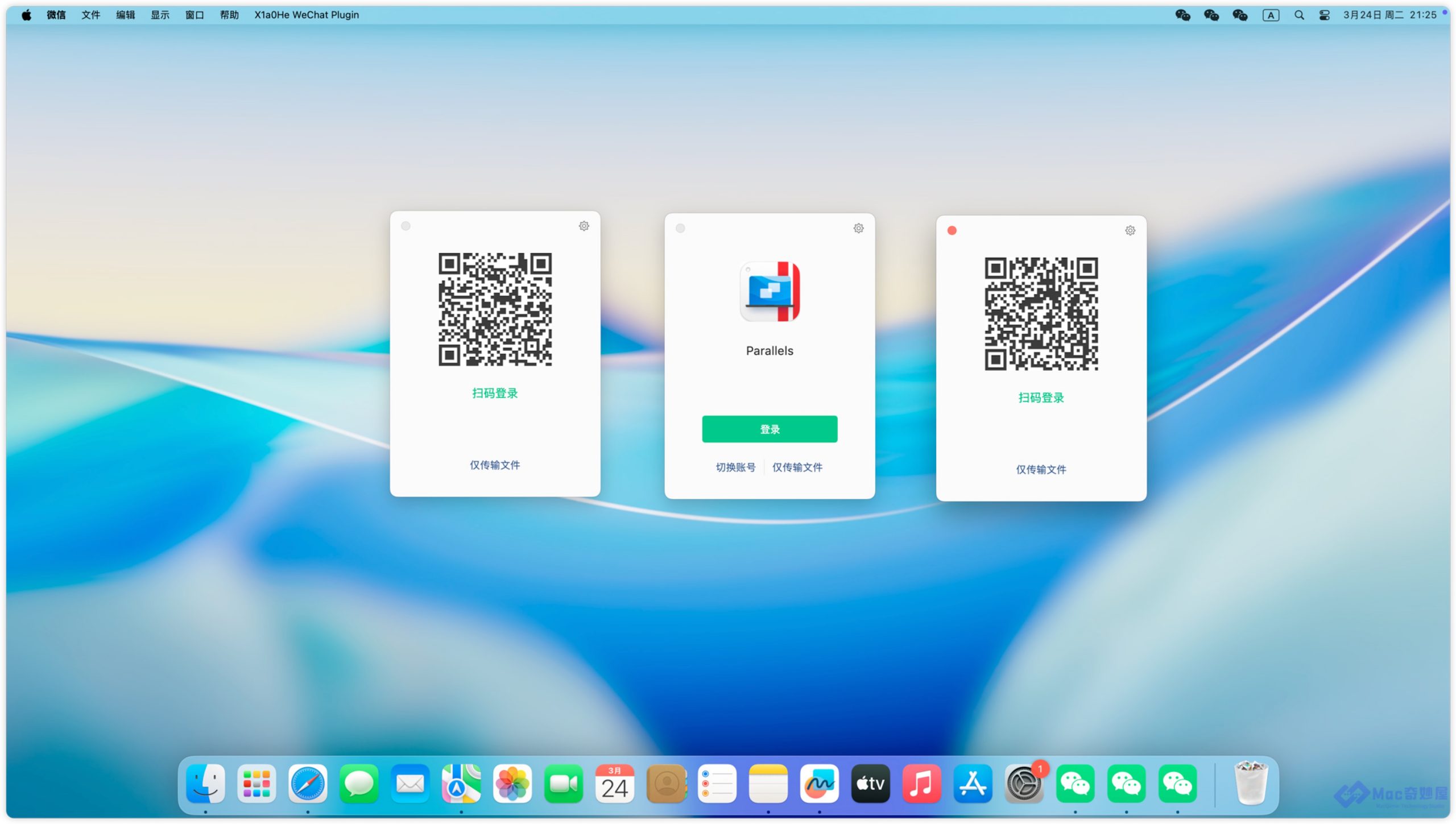Viewport: 1456px width, 824px height.
Task: Click 仅传输文件 in the left window
Action: [x=494, y=465]
